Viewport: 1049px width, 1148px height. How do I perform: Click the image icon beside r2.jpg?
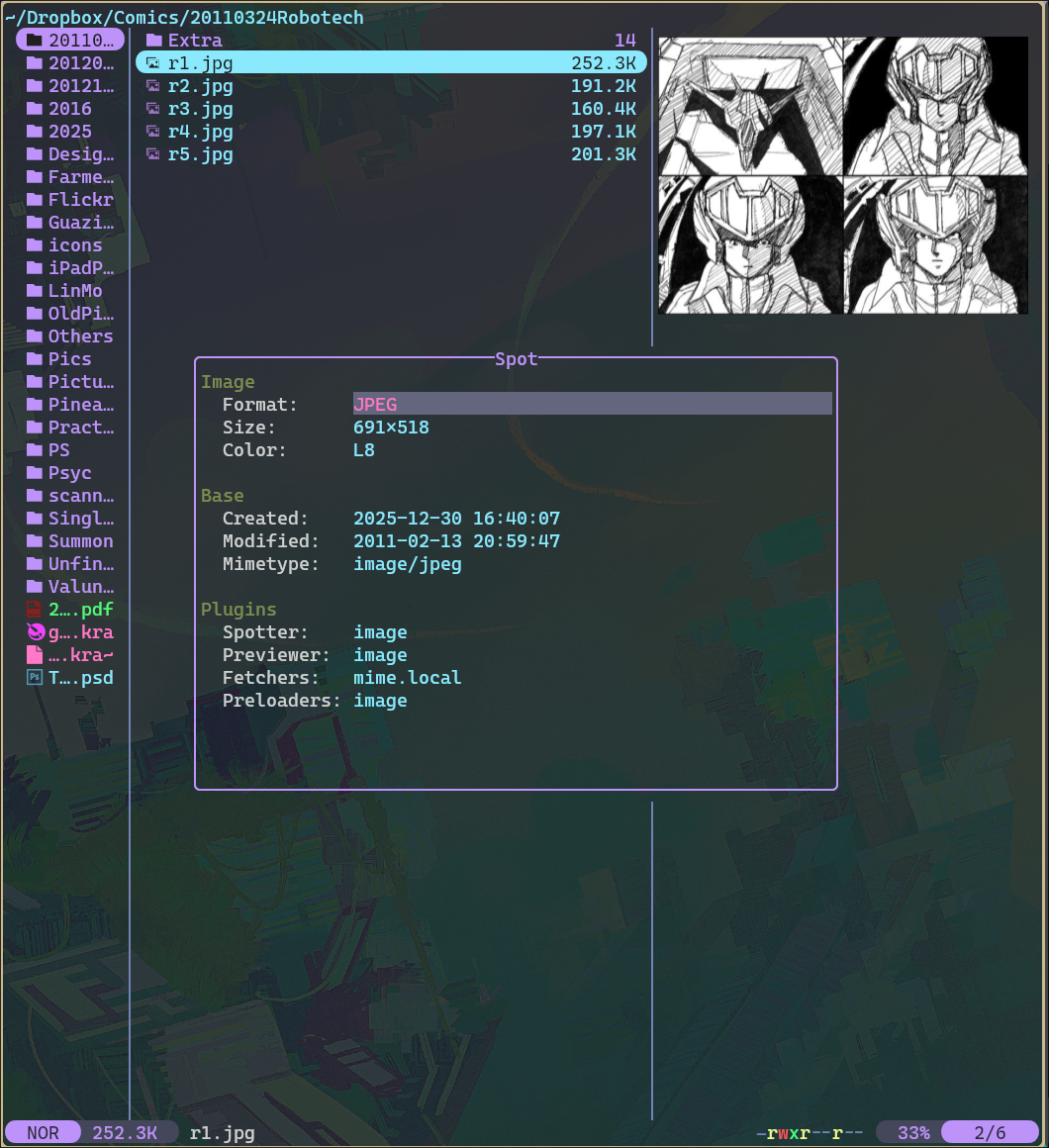point(153,86)
